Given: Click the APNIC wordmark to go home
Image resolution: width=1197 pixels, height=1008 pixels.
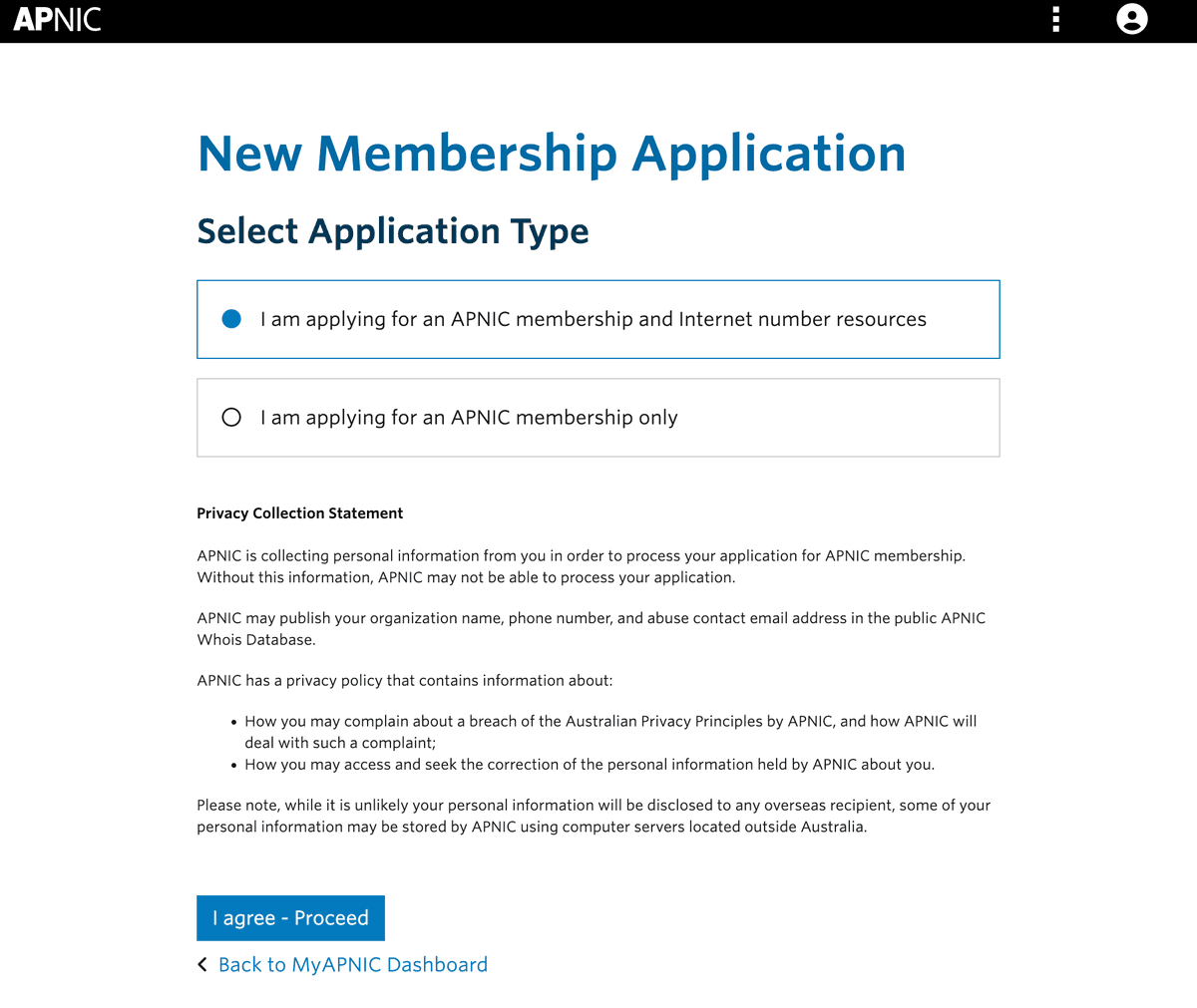Looking at the screenshot, I should click(57, 19).
